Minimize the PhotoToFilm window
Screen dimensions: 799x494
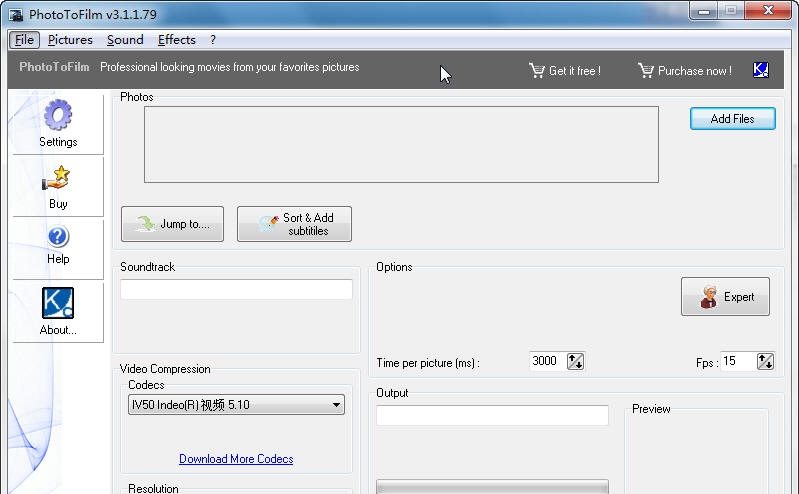(704, 11)
